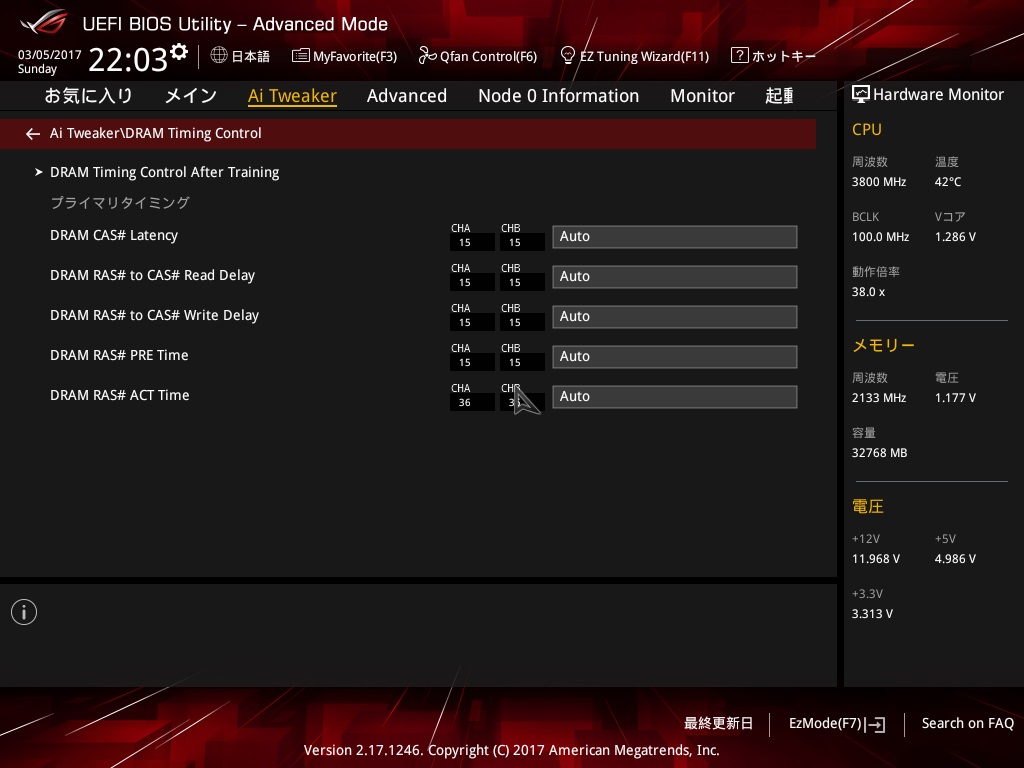Click 最終更新日 last modified button
This screenshot has height=768, width=1024.
(x=718, y=724)
